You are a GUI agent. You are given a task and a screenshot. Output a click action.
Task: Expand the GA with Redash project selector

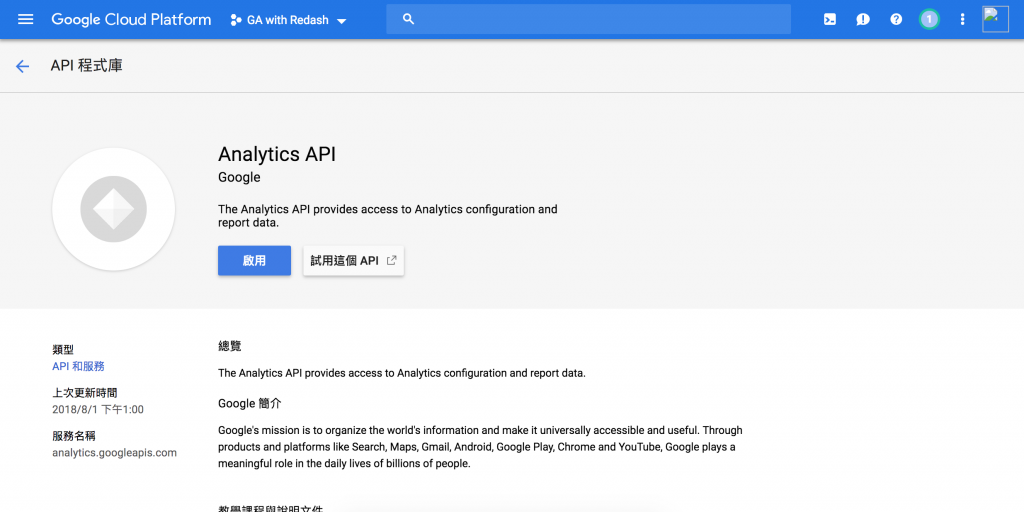click(x=288, y=20)
